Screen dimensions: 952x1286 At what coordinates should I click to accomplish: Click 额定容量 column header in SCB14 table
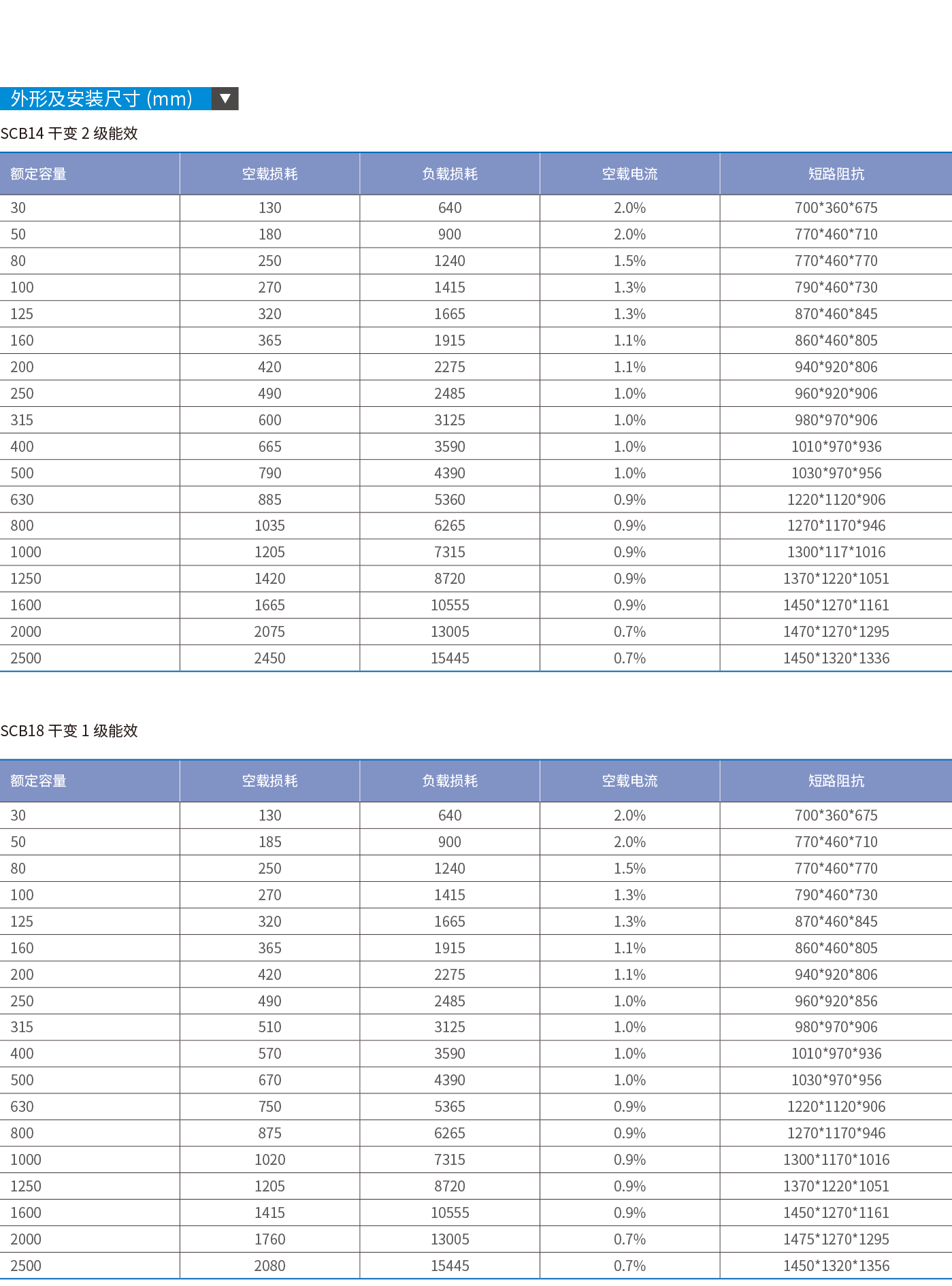point(38,174)
